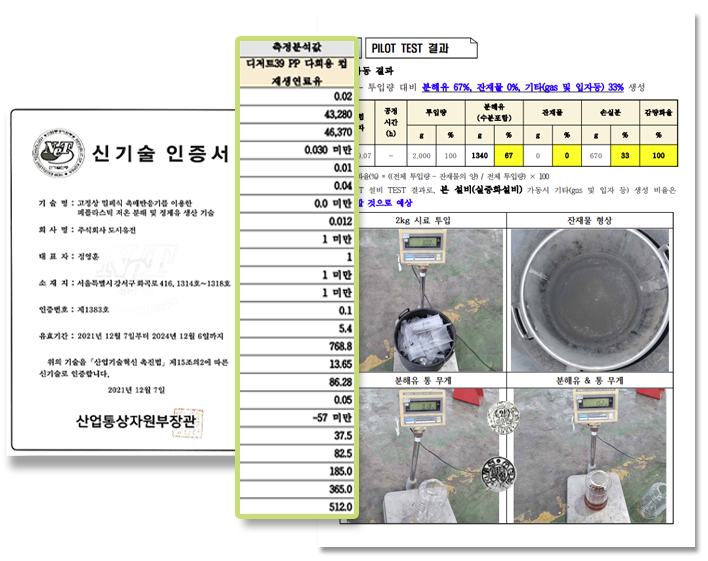Screen dimensions: 708x561
Task: Click the '86.28' value cell
Action: click(x=297, y=382)
